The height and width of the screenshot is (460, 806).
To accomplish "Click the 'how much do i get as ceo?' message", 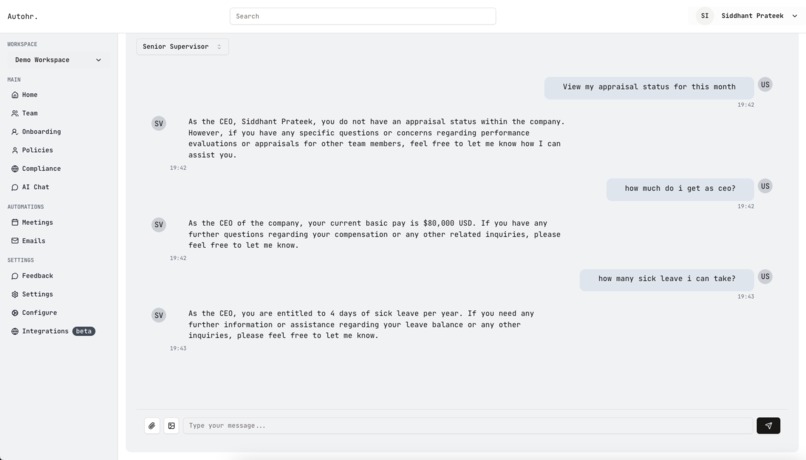I will coord(680,189).
